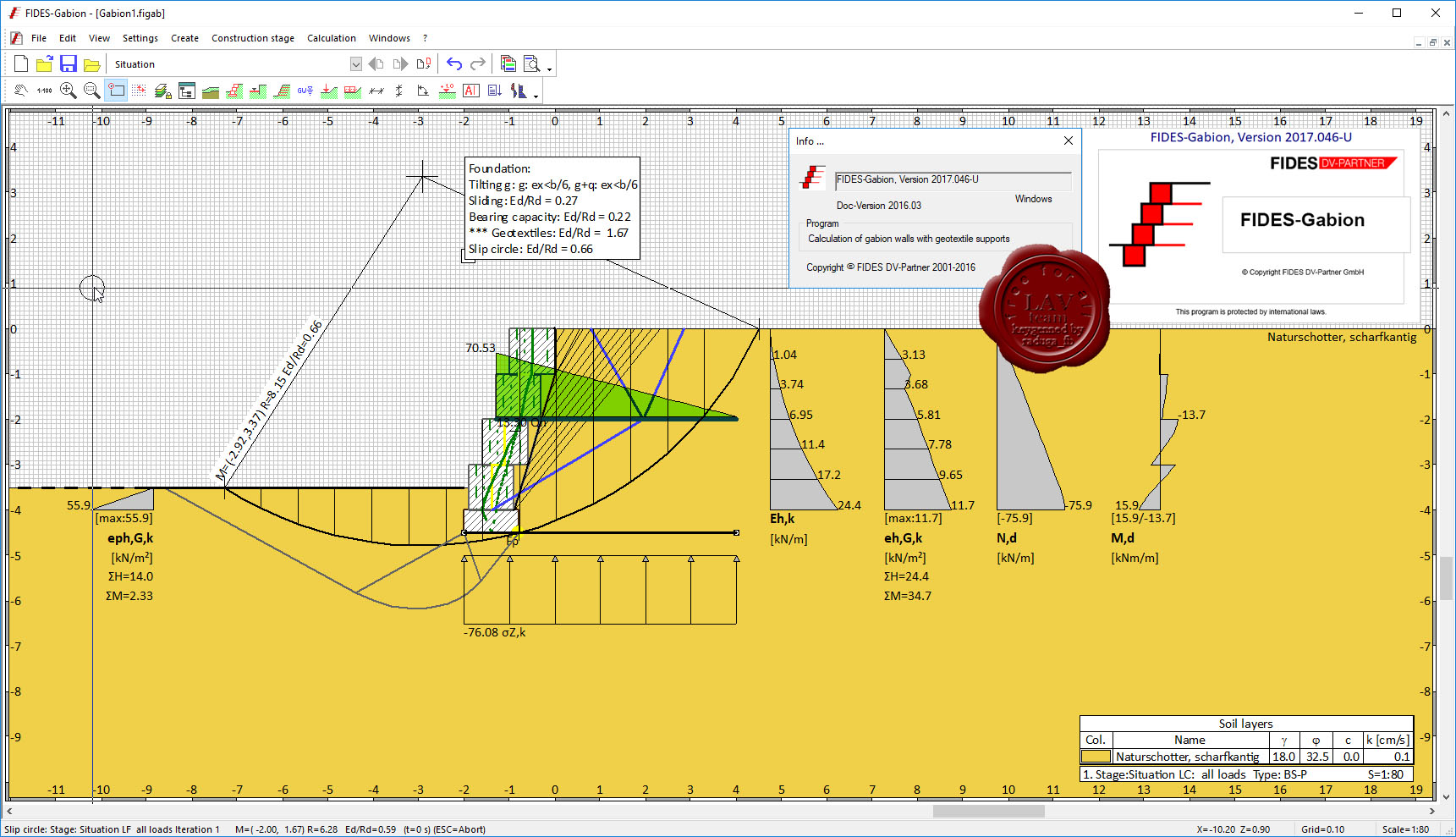
Task: Click scroll down arrow on vertical scrollbar
Action: coord(1447,796)
